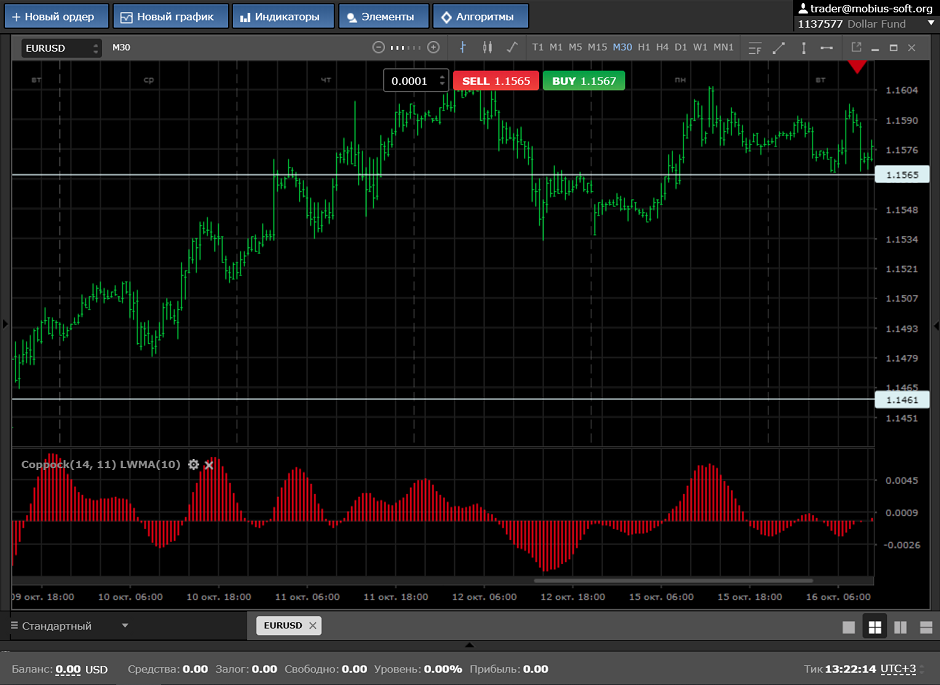This screenshot has width=940, height=685.
Task: Open the account dropdown for Dollar Fund
Action: click(x=930, y=23)
